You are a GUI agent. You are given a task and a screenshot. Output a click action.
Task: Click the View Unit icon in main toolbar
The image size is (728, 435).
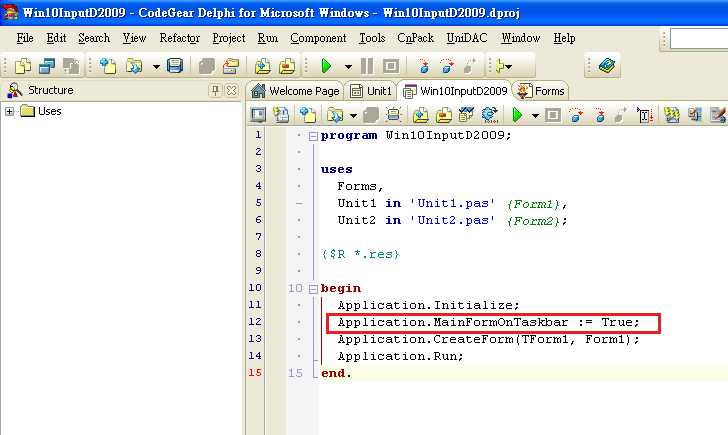click(23, 66)
